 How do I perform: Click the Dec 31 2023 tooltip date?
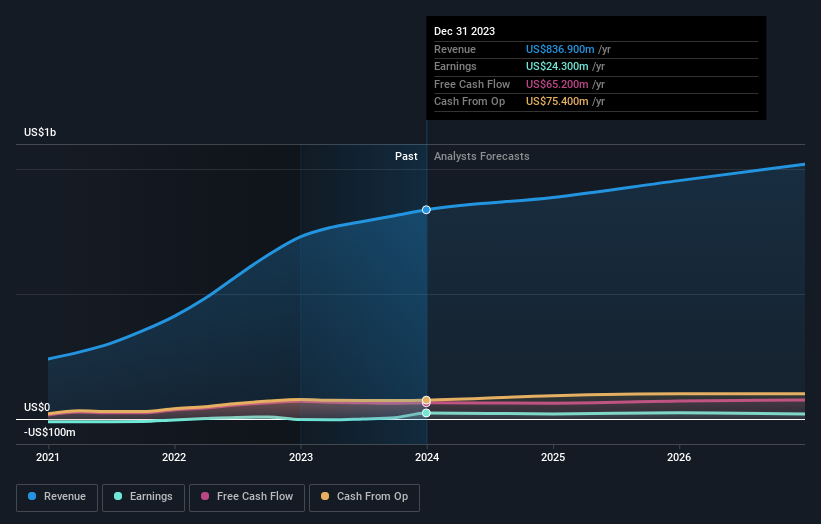pos(464,31)
